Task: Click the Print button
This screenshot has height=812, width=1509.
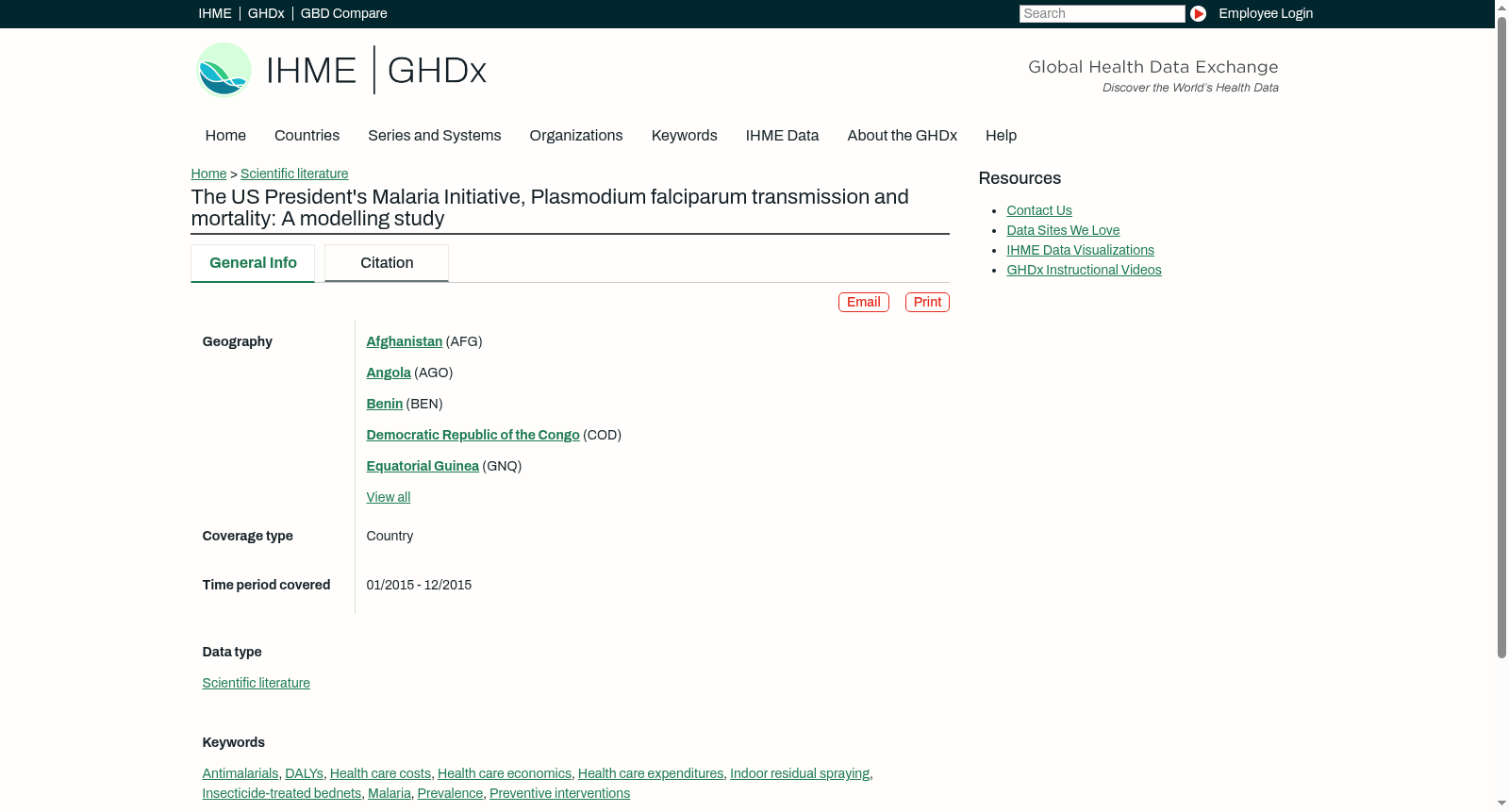Action: point(927,302)
